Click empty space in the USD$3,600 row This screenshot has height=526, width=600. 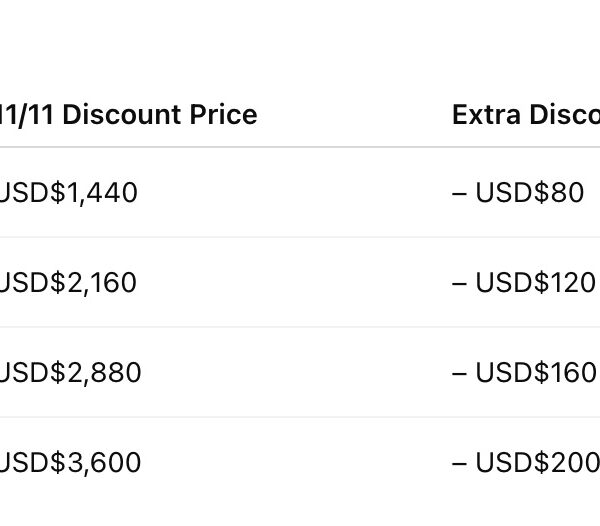pos(300,462)
